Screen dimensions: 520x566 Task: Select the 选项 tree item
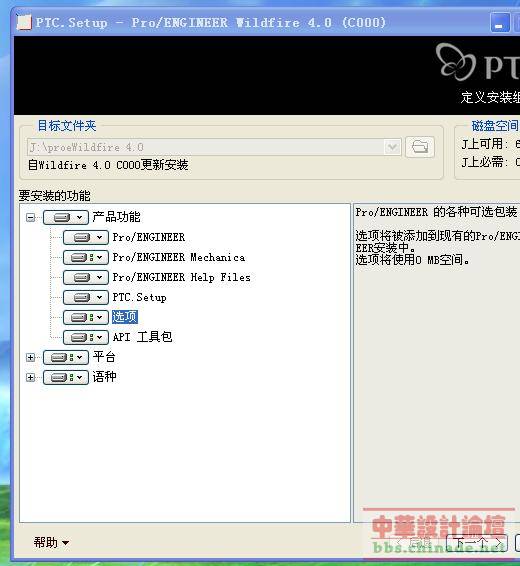[124, 317]
